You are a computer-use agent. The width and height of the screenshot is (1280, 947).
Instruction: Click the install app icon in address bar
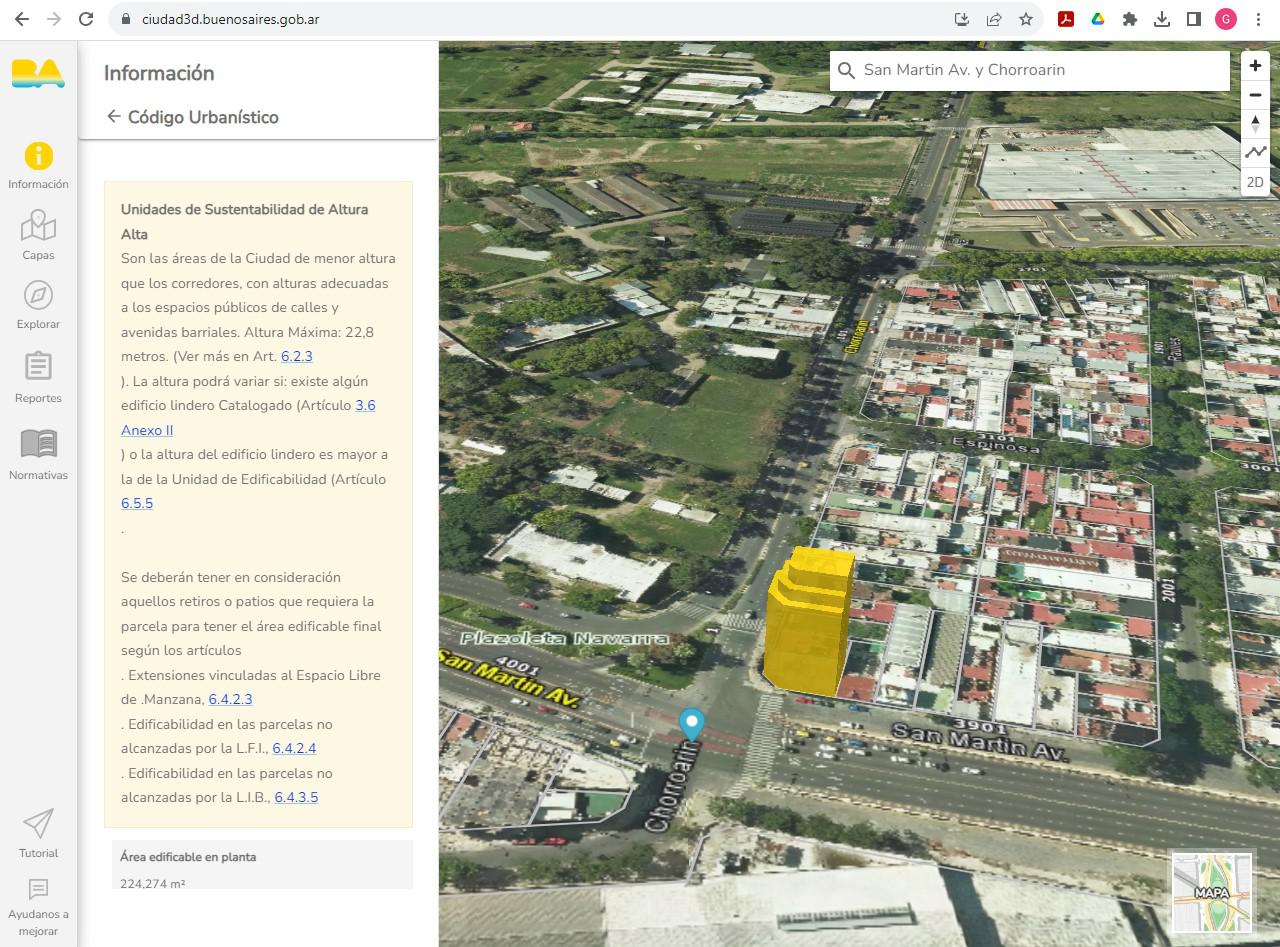(962, 19)
